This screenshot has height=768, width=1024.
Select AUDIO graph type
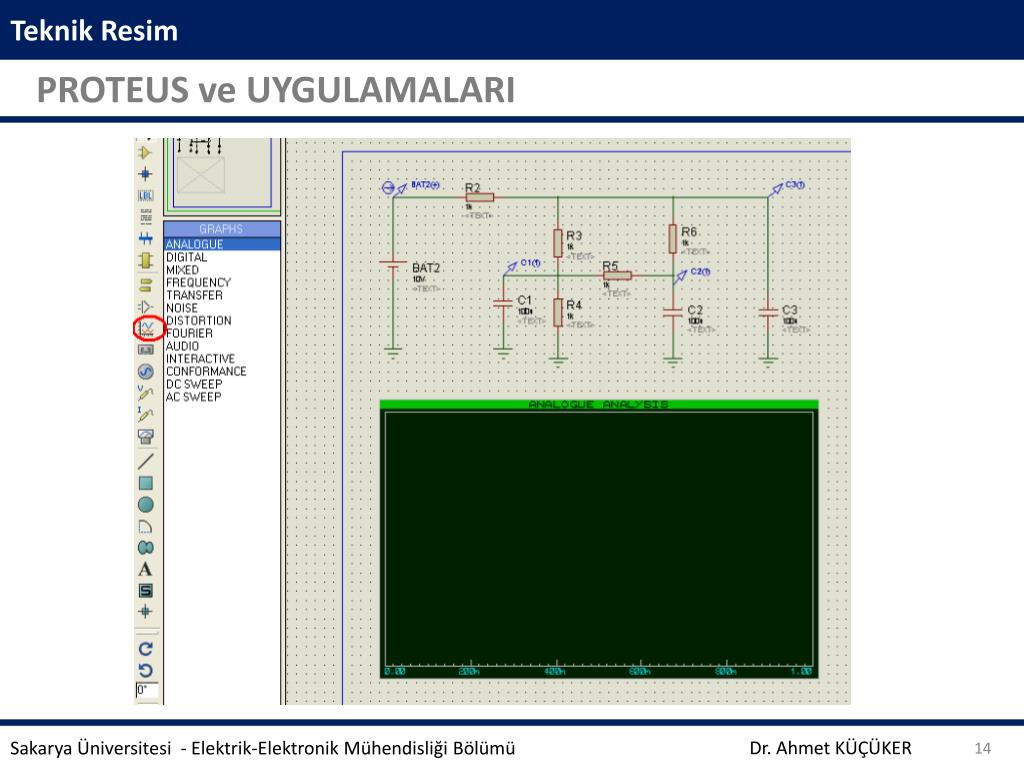pos(182,346)
